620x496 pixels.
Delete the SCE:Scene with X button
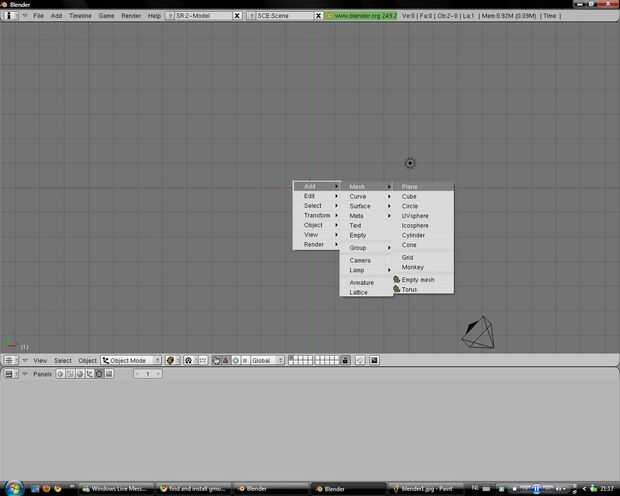tap(318, 16)
